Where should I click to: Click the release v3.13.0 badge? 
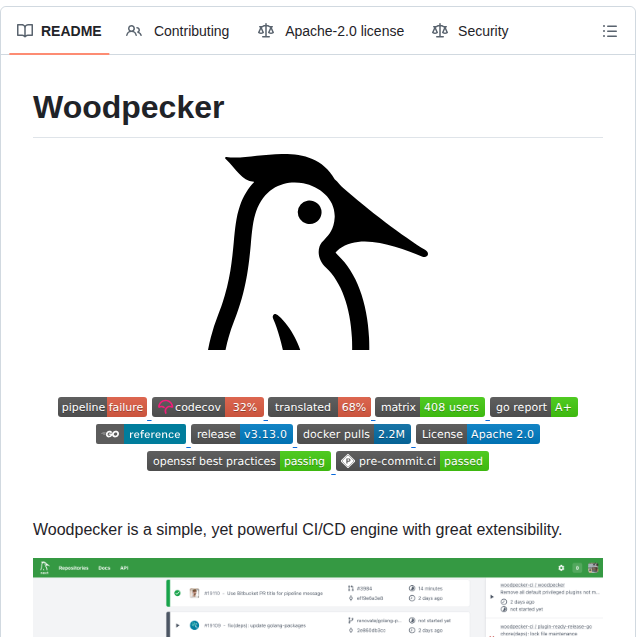point(242,434)
